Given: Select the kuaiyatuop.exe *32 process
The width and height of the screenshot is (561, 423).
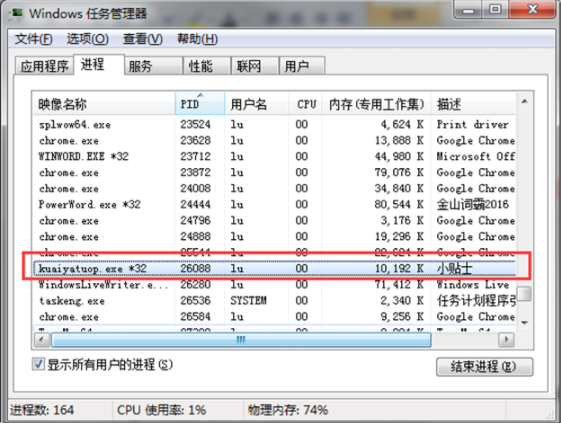Looking at the screenshot, I should pos(274,268).
